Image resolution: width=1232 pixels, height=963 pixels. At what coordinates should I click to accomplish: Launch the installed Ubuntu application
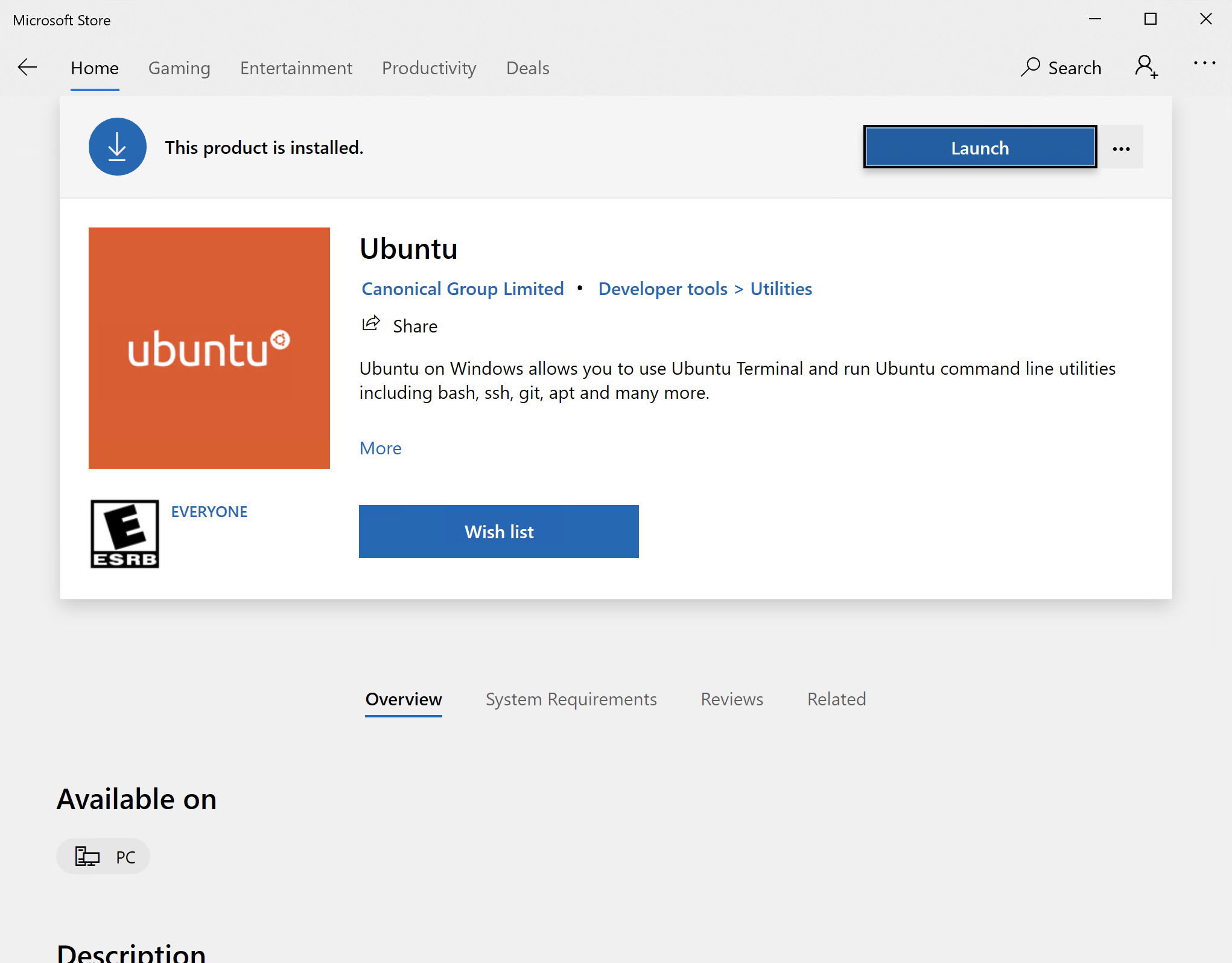click(980, 147)
